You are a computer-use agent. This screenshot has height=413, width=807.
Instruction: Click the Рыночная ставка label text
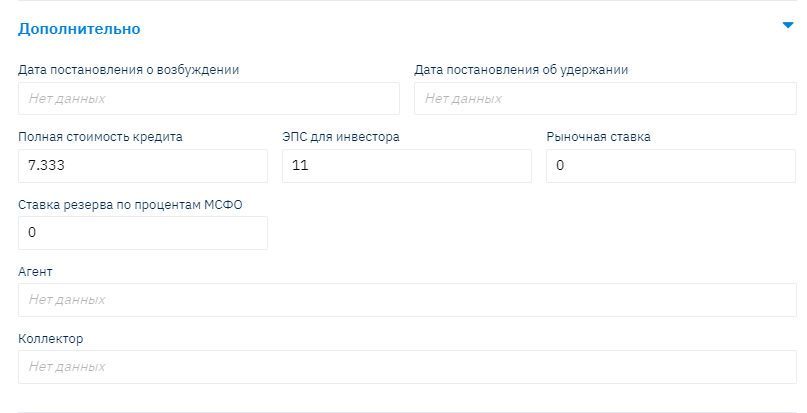(x=598, y=137)
